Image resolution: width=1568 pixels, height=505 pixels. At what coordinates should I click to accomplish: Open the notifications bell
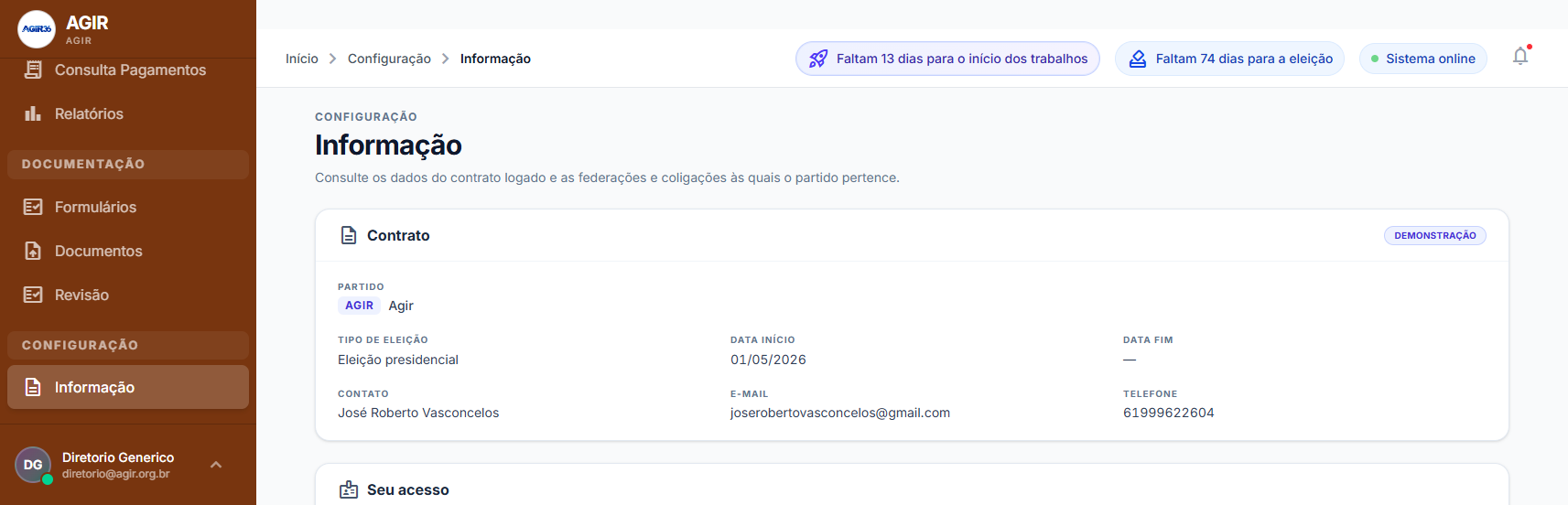(1520, 57)
